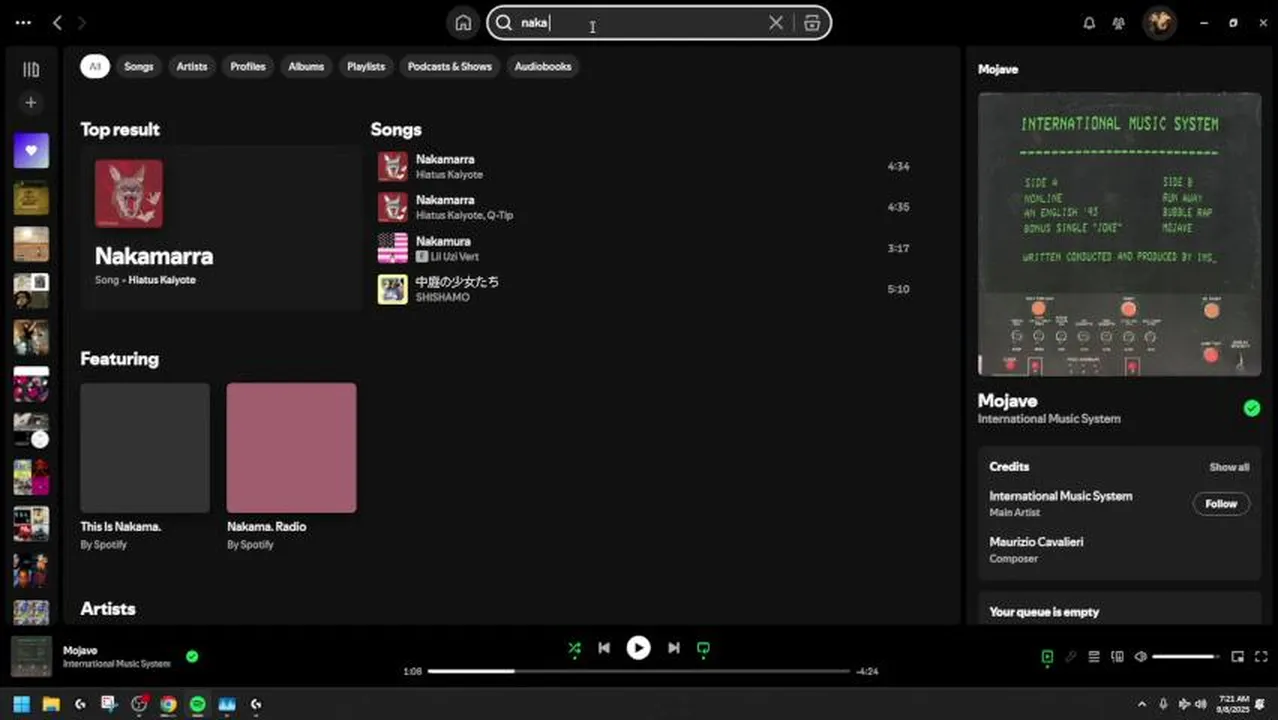Image resolution: width=1278 pixels, height=720 pixels.
Task: Open the Nakamarra top result card
Action: click(x=221, y=227)
